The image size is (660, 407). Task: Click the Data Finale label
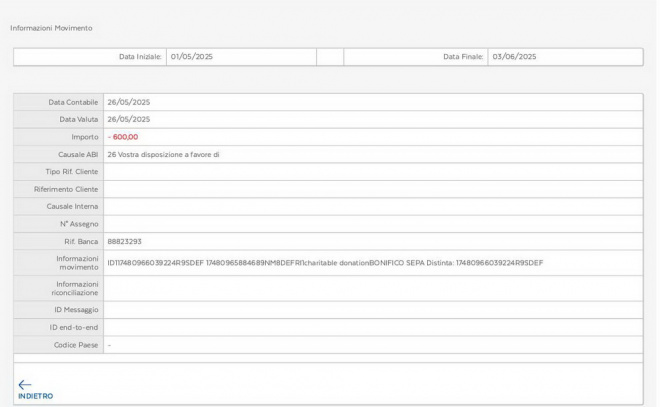click(463, 57)
